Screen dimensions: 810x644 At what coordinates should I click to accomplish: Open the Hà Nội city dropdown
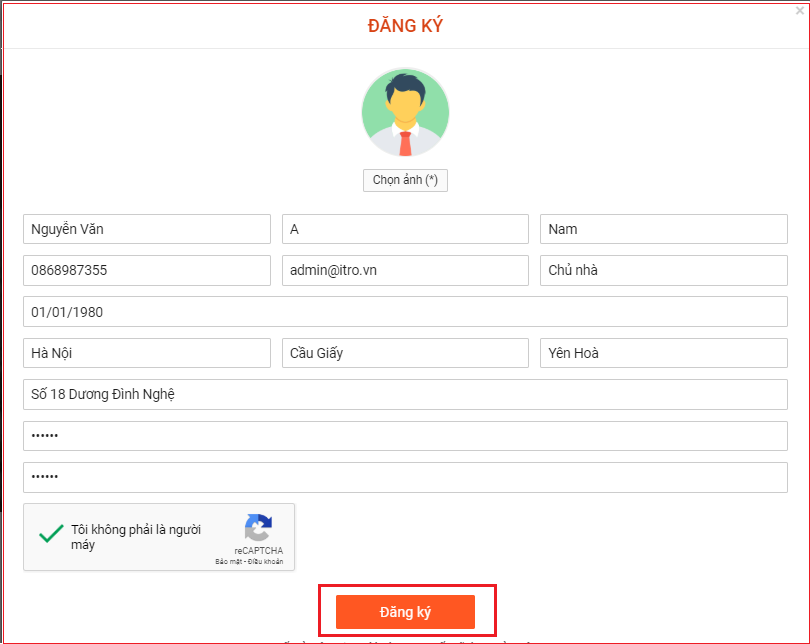pos(147,353)
